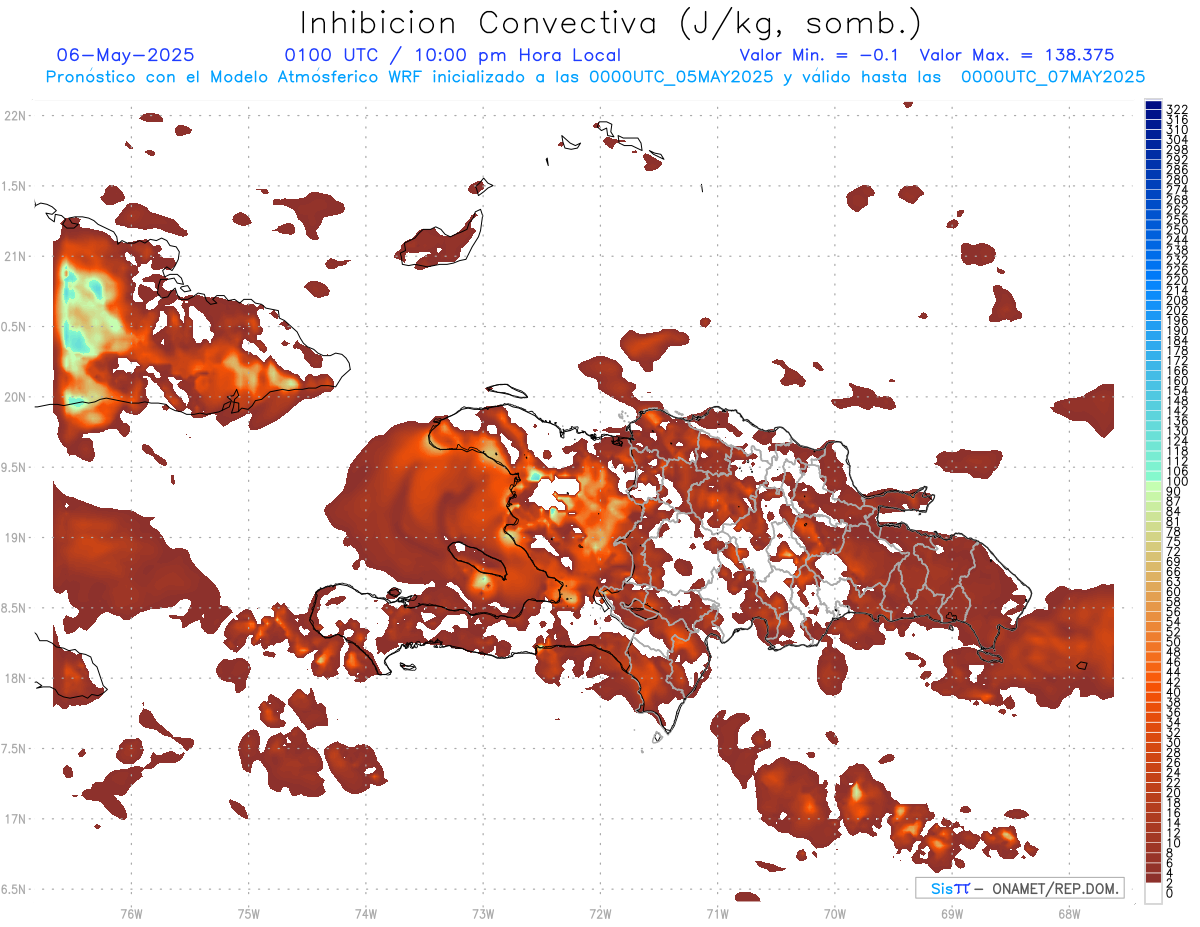Click the "0" colorbar value label
Image resolution: width=1200 pixels, height=927 pixels.
[x=1170, y=892]
